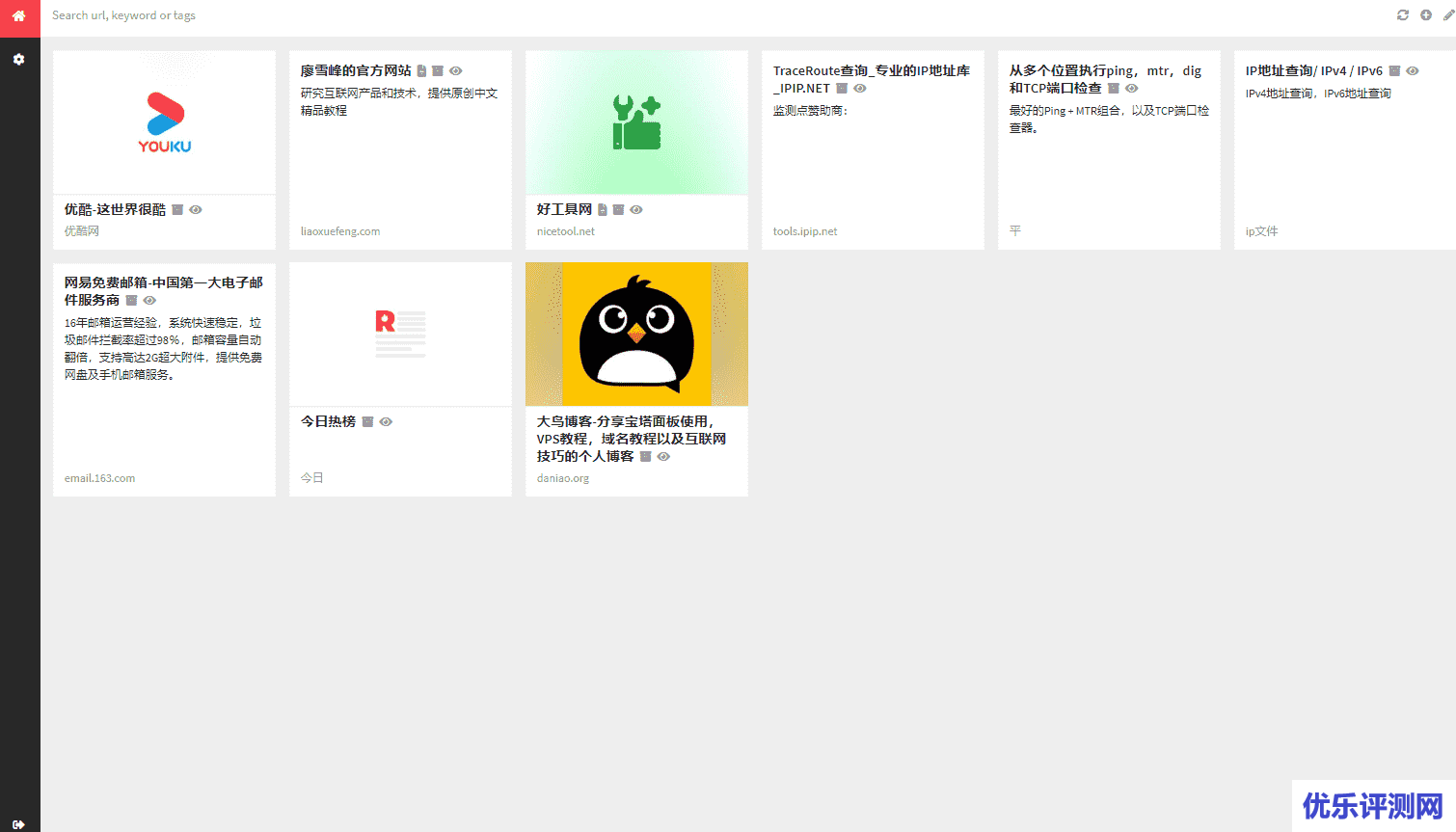The image size is (1456, 832).
Task: Toggle the eye icon on 优酷-这世界很酷
Action: (x=196, y=209)
